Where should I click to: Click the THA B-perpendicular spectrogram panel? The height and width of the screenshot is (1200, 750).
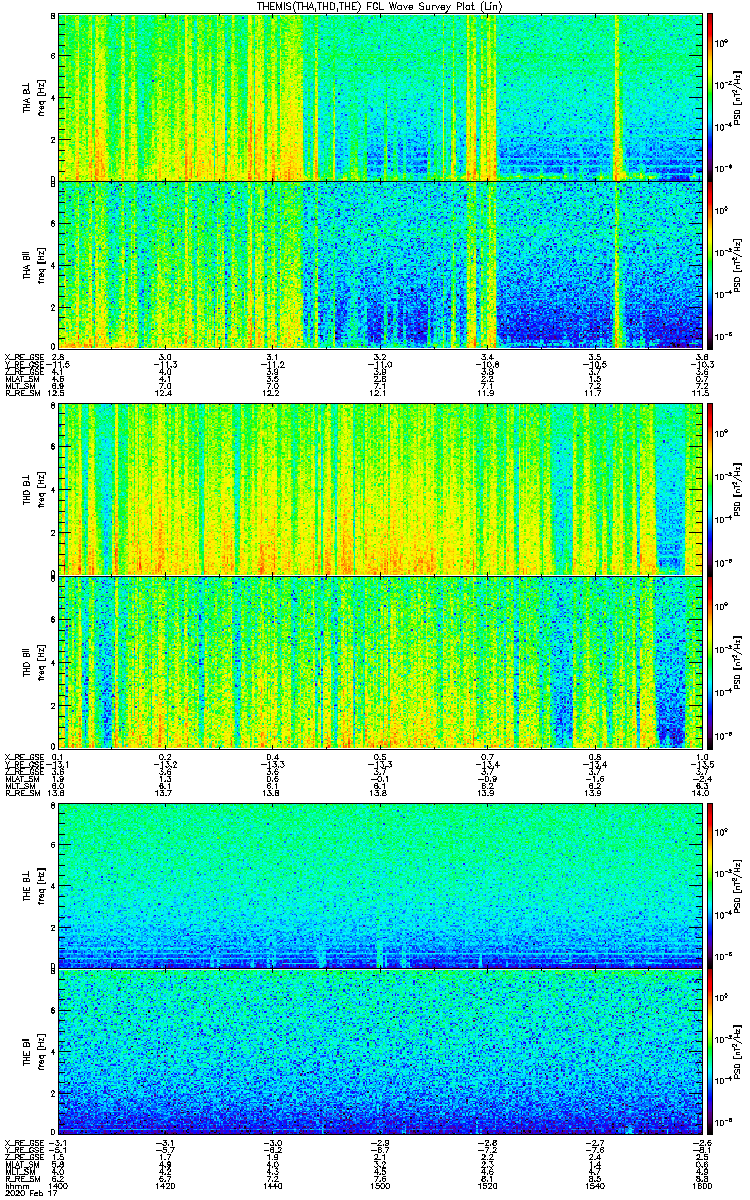coord(380,96)
